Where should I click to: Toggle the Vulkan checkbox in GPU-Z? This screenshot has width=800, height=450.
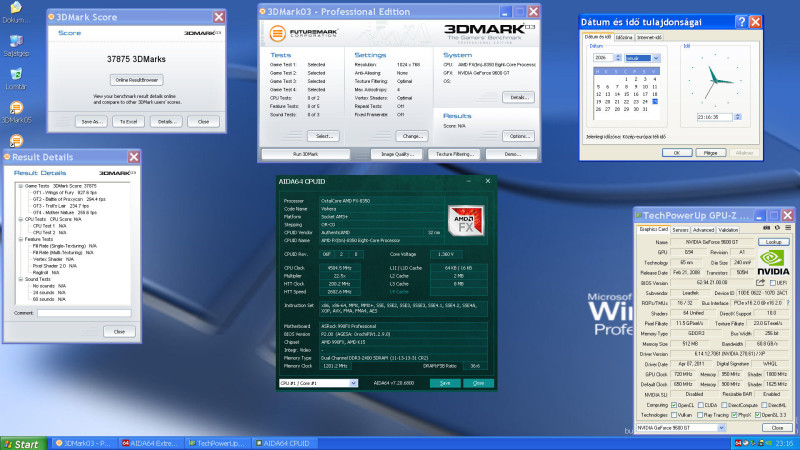coord(674,415)
